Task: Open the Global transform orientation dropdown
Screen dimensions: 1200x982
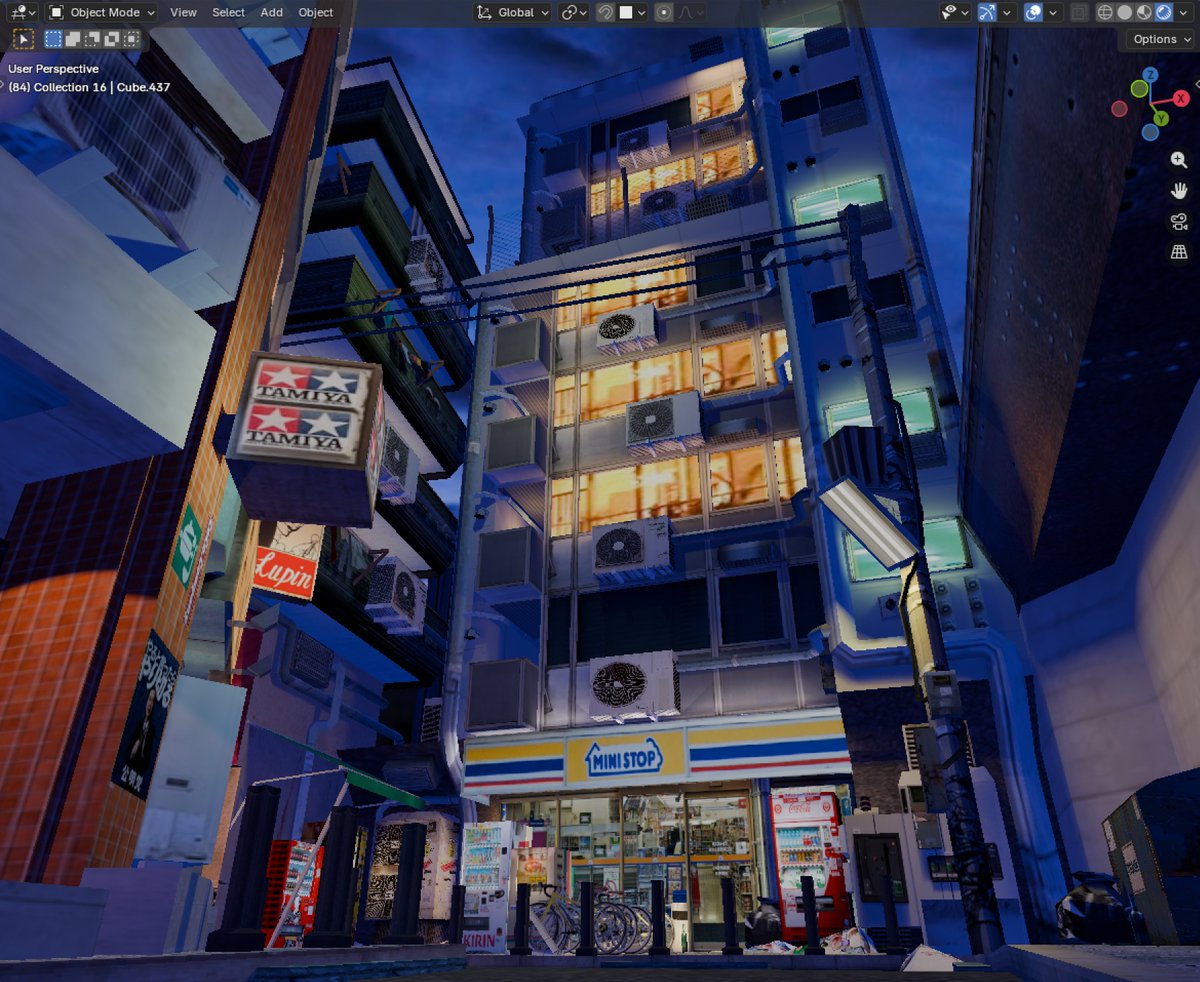Action: (512, 12)
